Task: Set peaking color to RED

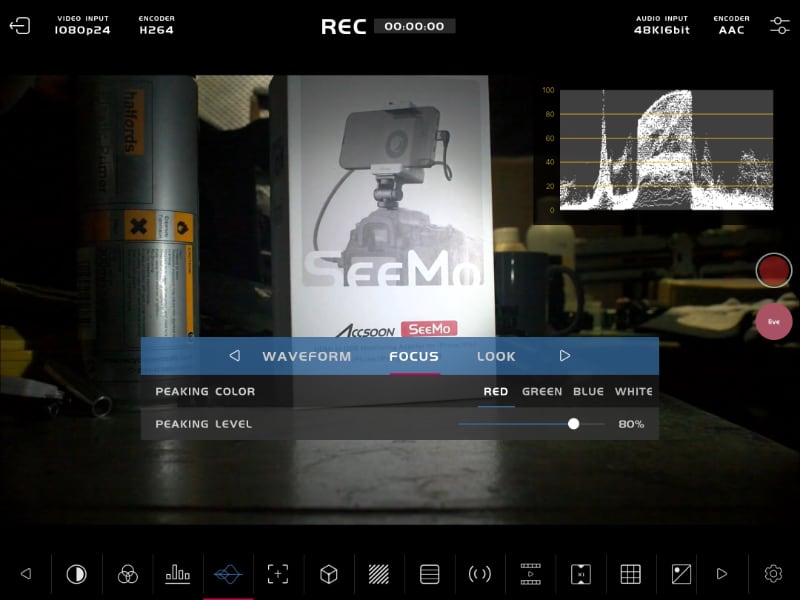Action: pyautogui.click(x=495, y=391)
